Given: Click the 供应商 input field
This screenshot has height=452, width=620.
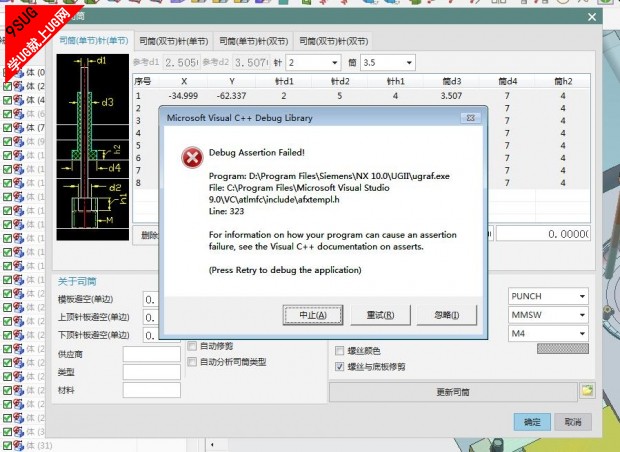Looking at the screenshot, I should pyautogui.click(x=151, y=354).
